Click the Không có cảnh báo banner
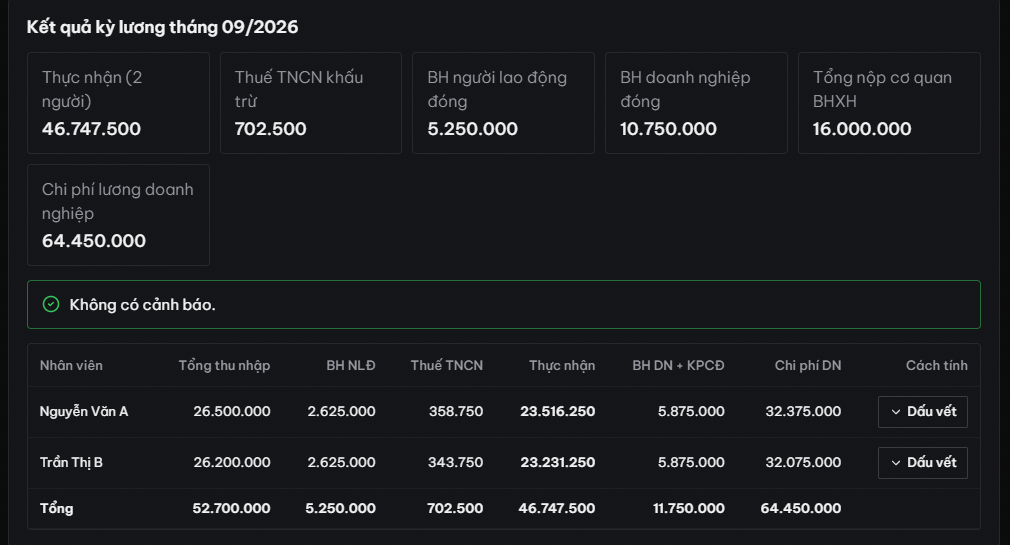Screen dimensions: 1010x545 coord(504,304)
